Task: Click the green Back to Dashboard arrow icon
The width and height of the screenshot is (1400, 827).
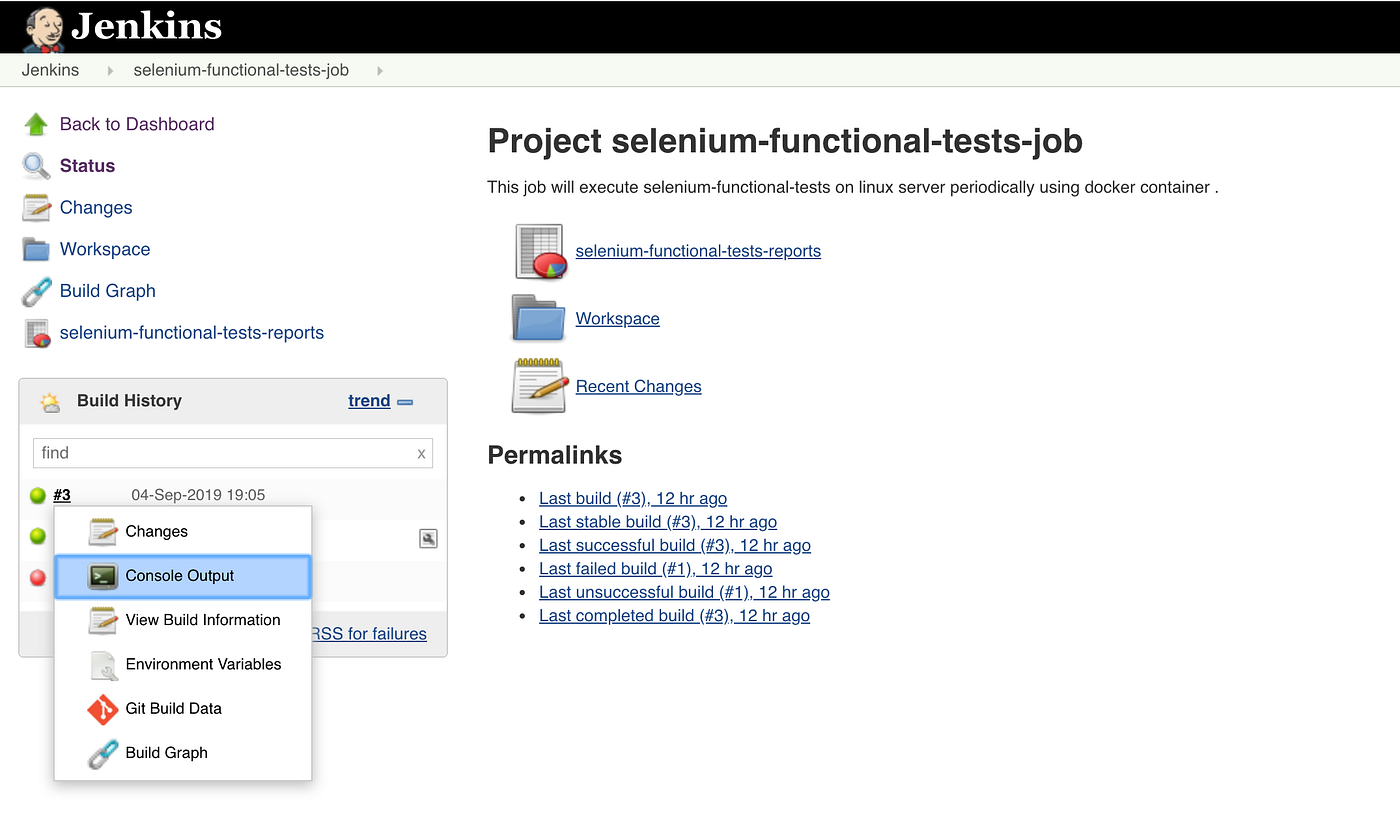Action: tap(35, 123)
